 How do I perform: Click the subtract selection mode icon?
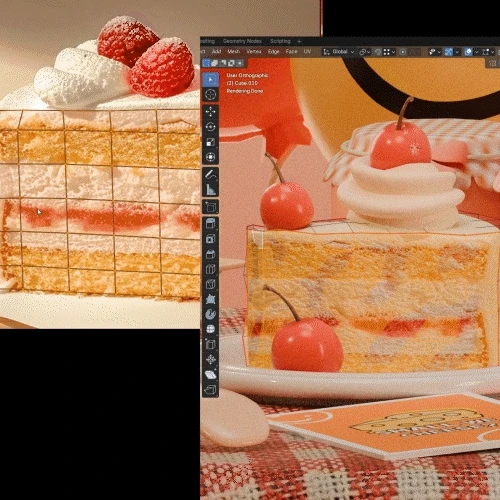(223, 63)
